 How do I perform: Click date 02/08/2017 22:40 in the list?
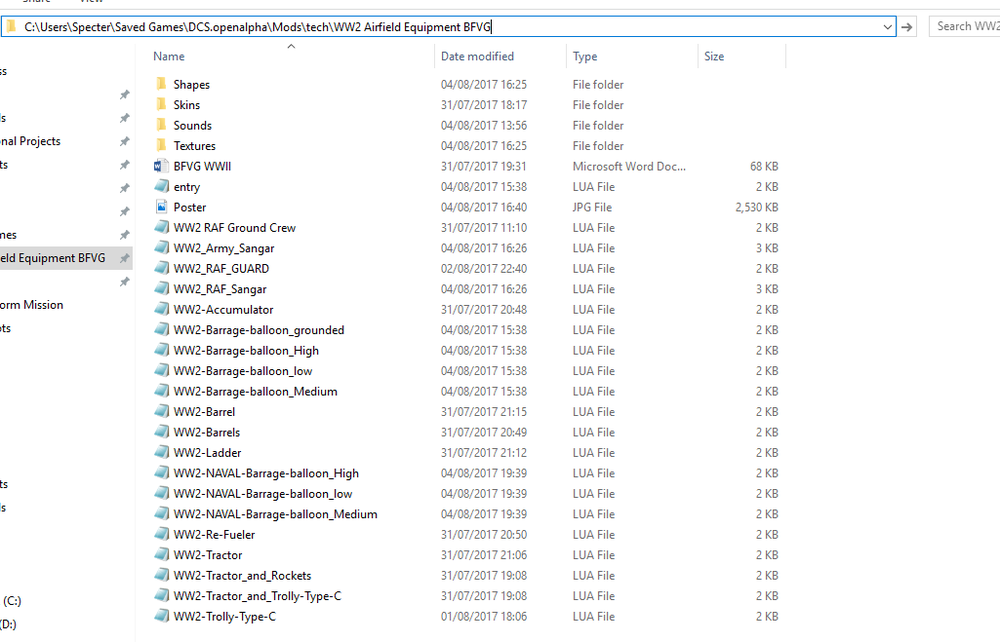coord(484,268)
